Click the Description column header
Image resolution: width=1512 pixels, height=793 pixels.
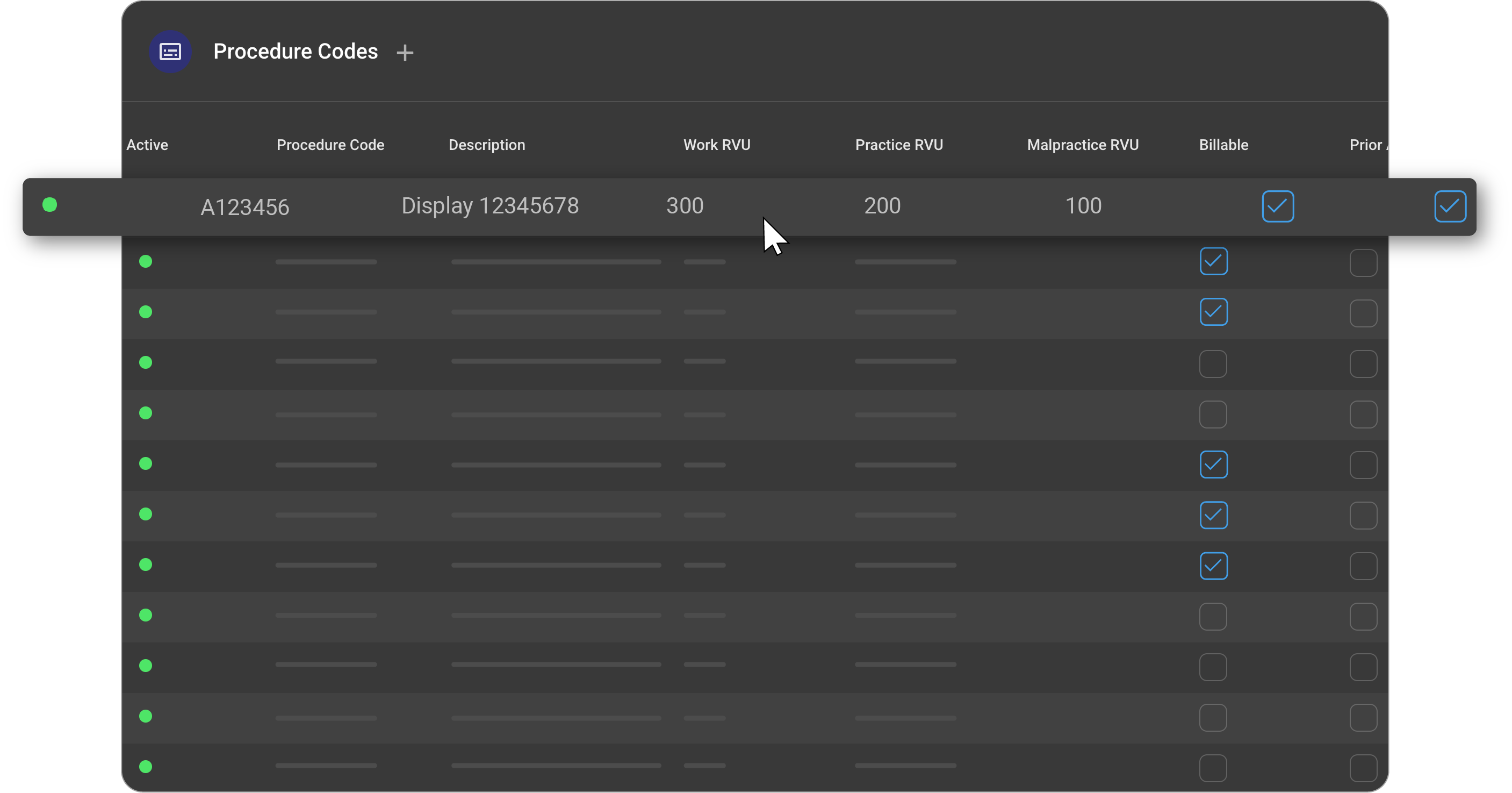click(x=486, y=145)
